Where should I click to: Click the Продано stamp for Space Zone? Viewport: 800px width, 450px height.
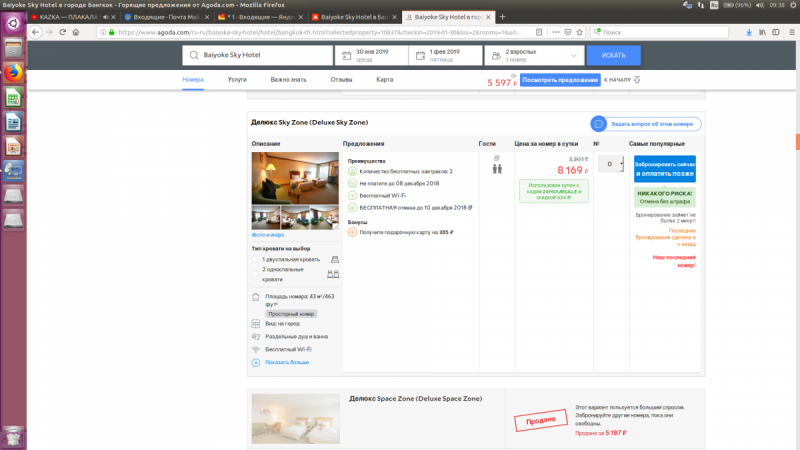pyautogui.click(x=540, y=420)
